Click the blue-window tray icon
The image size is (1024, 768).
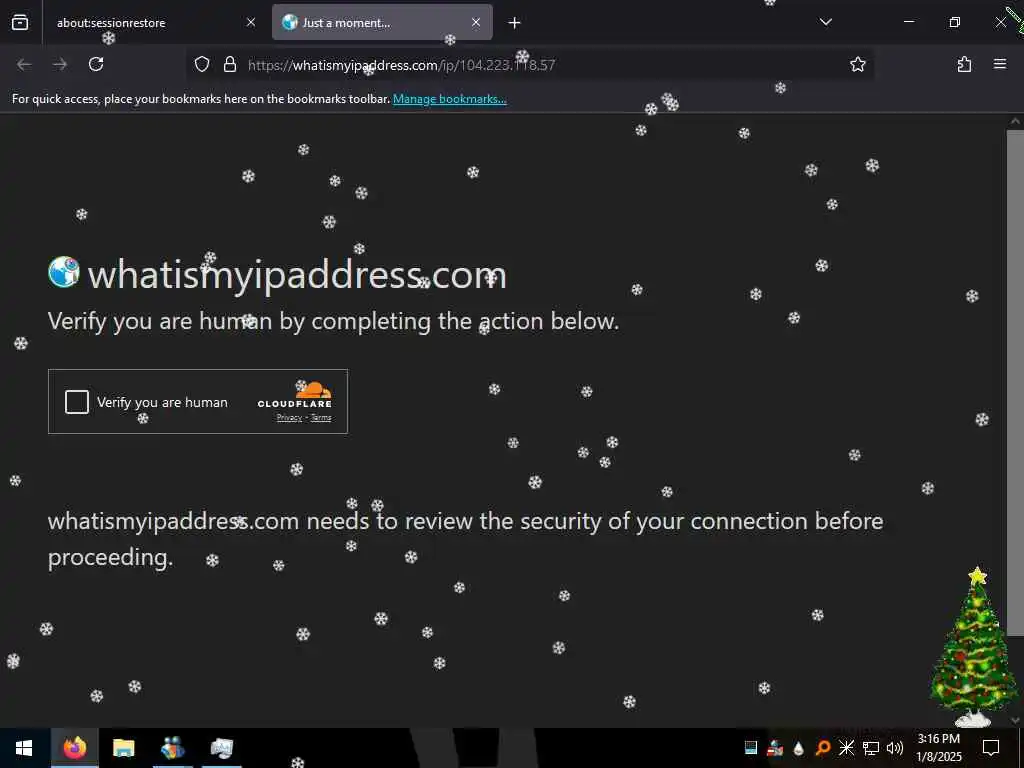[751, 748]
